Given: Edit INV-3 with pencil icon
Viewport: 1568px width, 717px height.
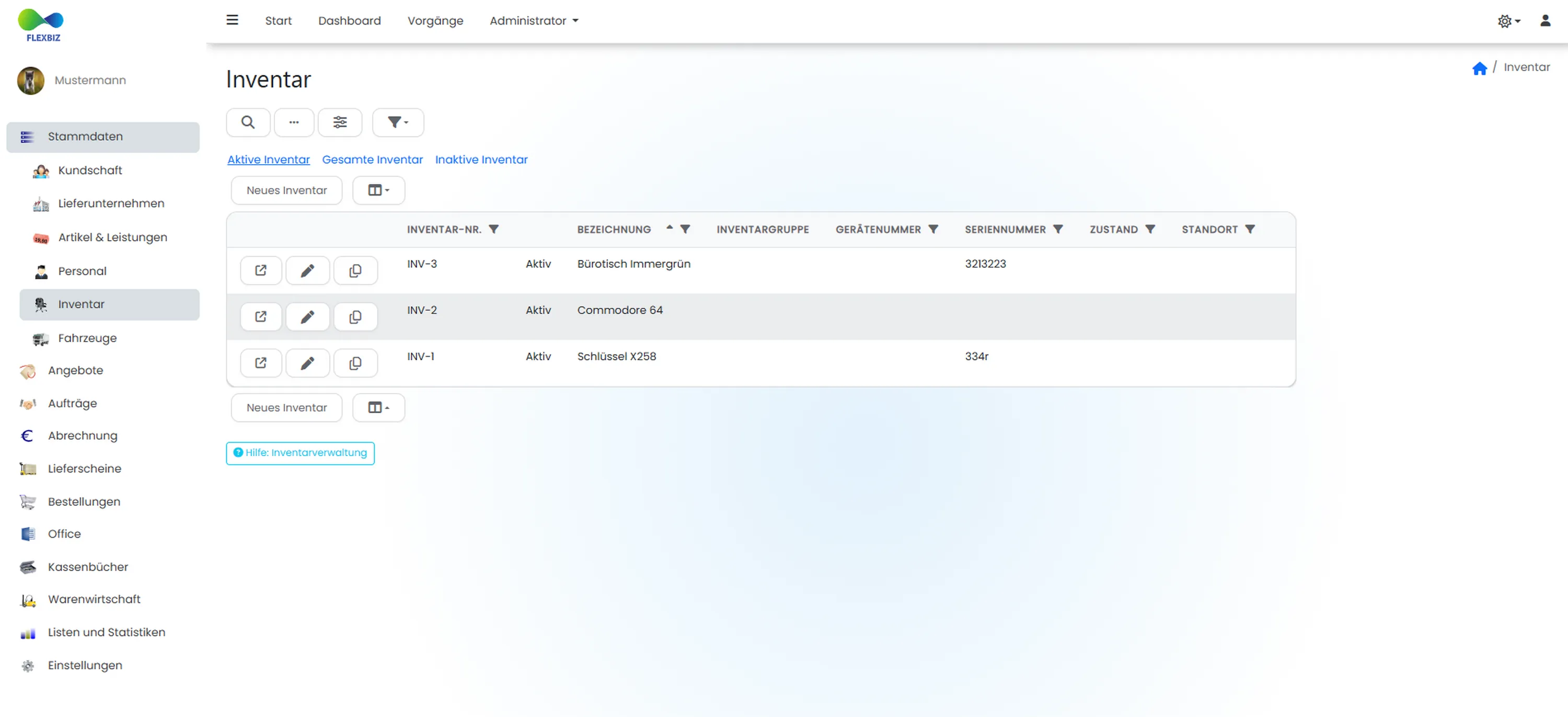Looking at the screenshot, I should tap(307, 270).
